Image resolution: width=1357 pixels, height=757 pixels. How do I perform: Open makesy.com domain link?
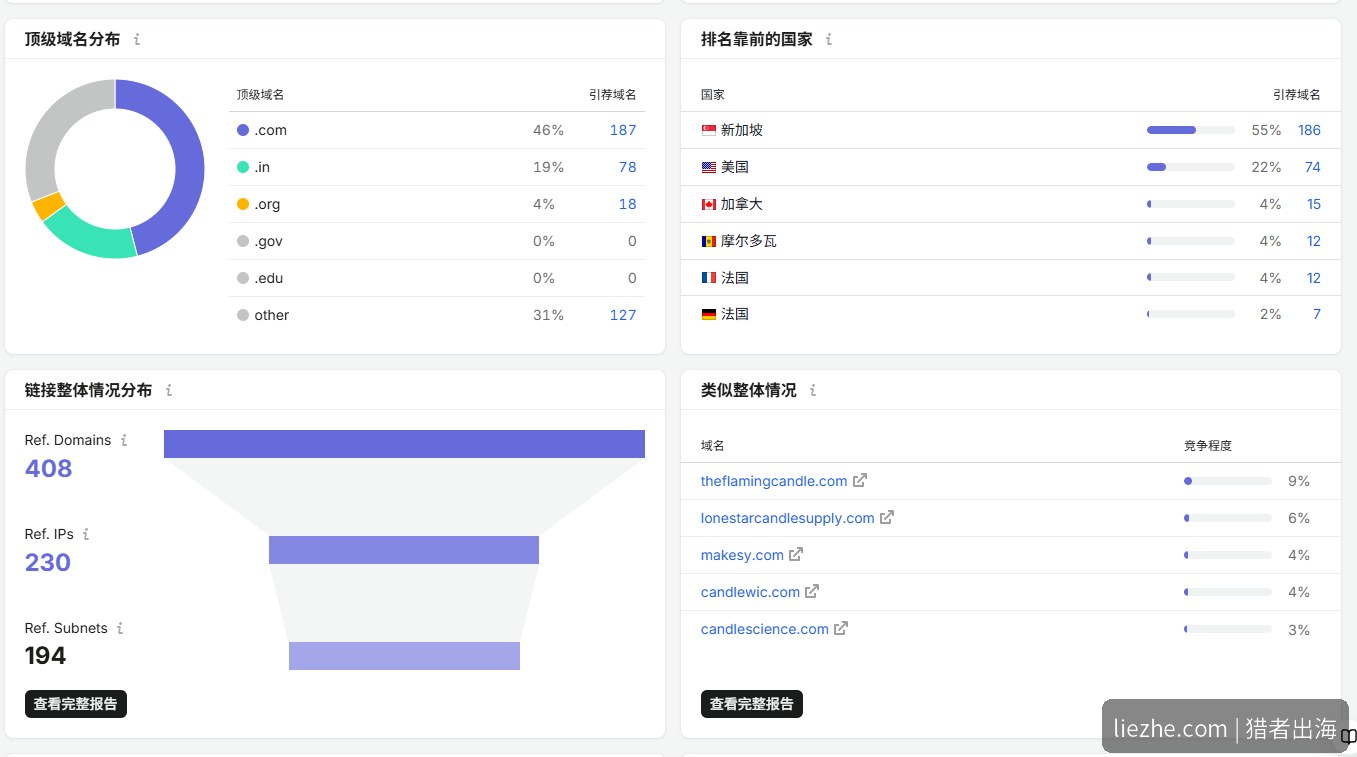click(742, 555)
